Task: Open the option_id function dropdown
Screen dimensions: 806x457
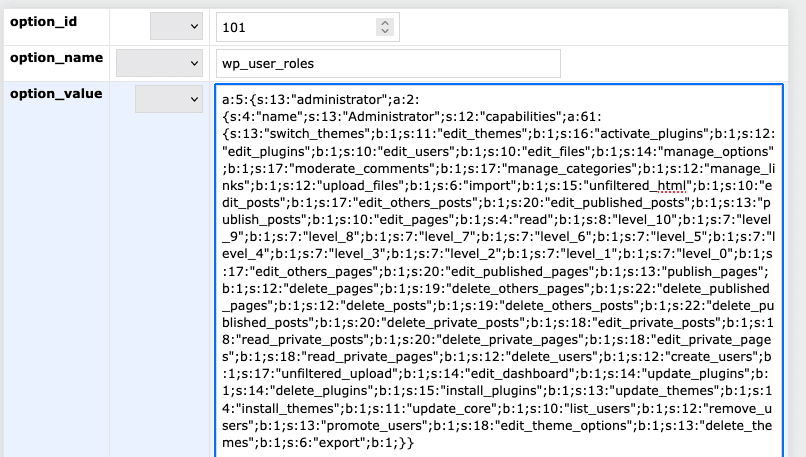Action: tap(176, 26)
